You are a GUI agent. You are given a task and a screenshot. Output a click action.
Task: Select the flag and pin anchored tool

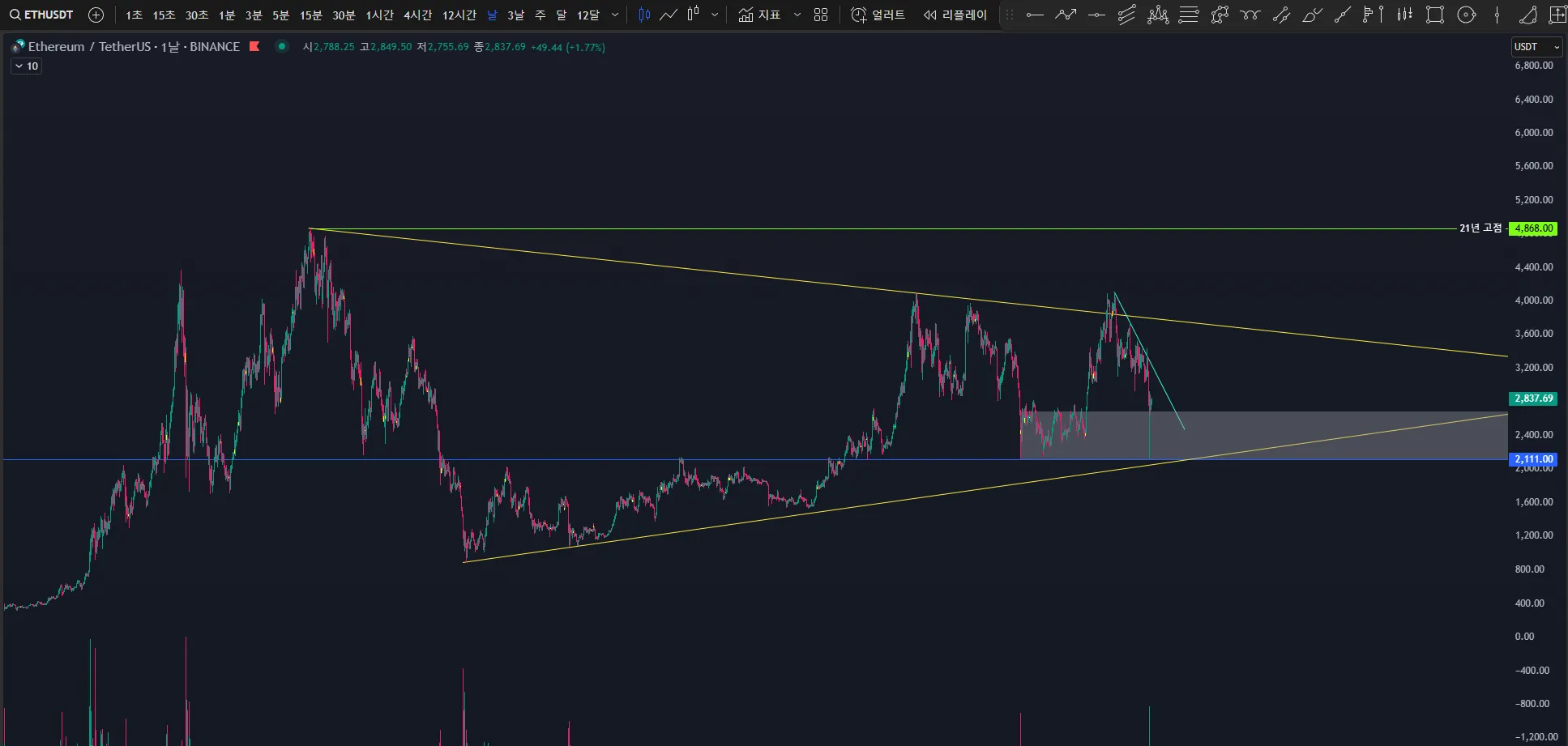1374,15
